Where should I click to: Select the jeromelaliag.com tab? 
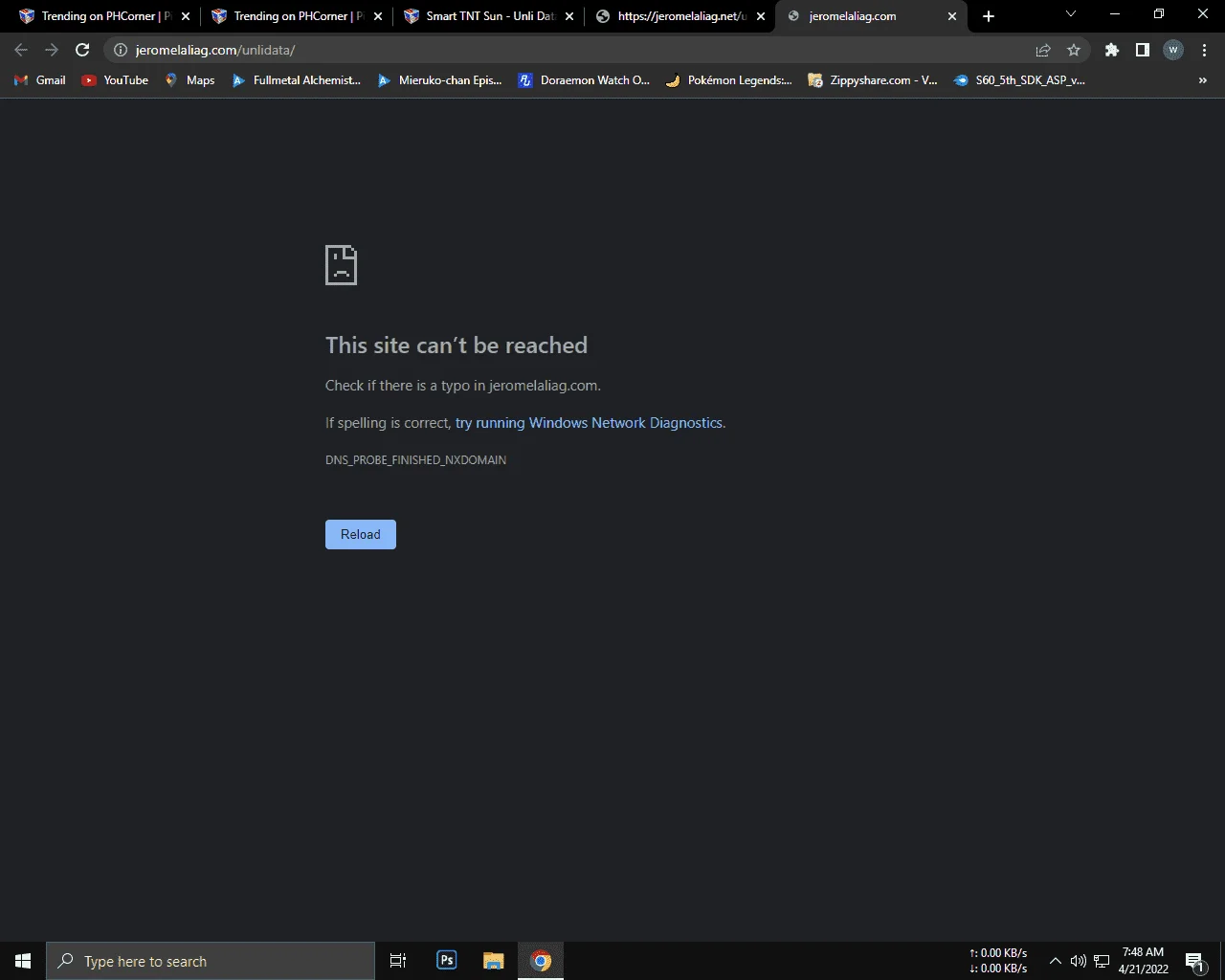[x=871, y=16]
